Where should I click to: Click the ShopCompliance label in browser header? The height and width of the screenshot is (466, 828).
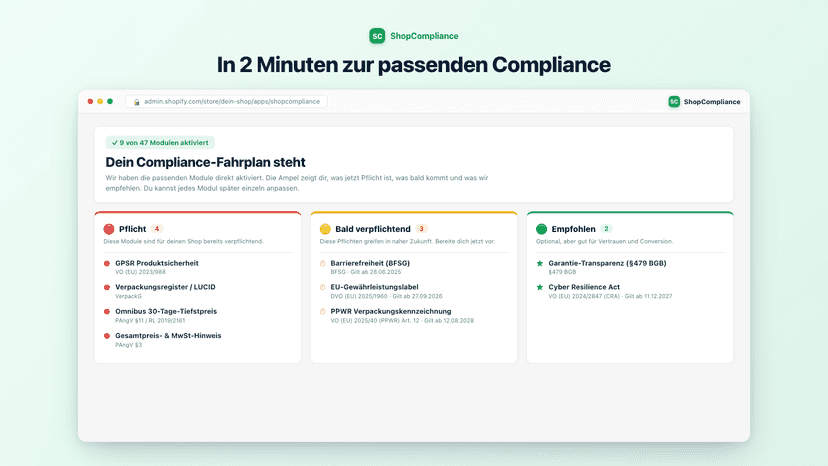(712, 102)
